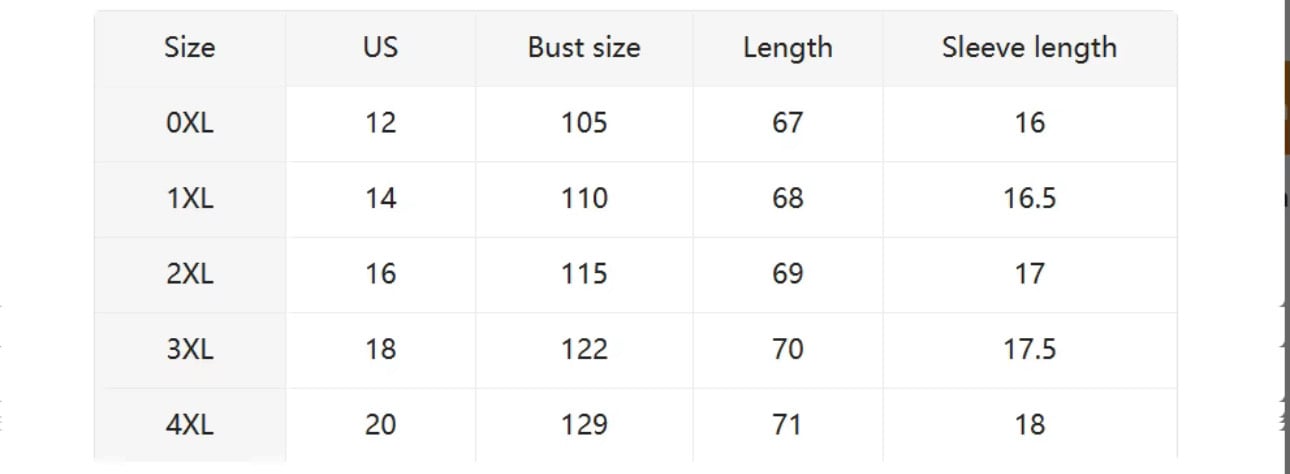Click bust size value 105
The height and width of the screenshot is (474, 1290).
(x=584, y=123)
